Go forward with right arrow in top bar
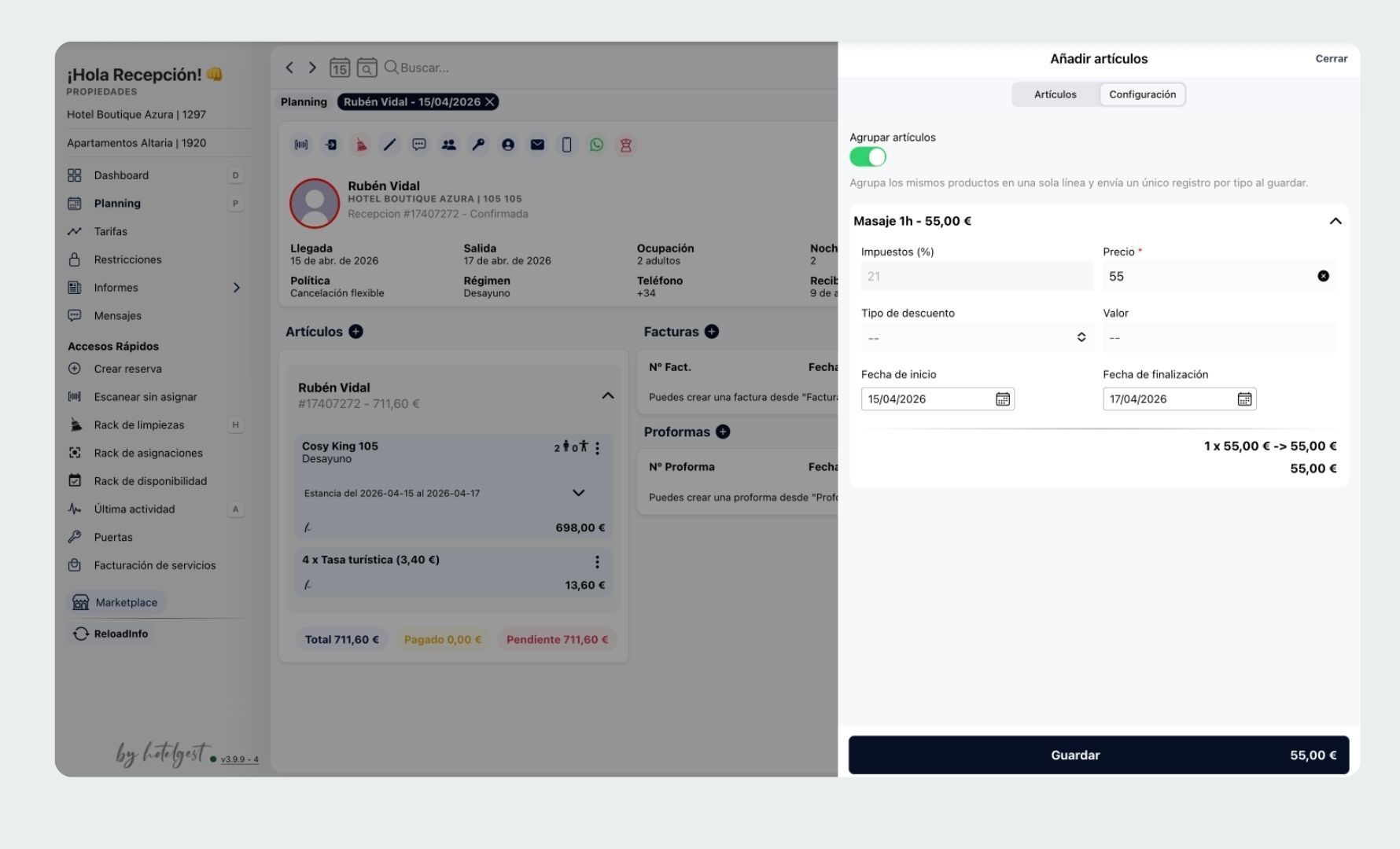Image resolution: width=1400 pixels, height=849 pixels. pyautogui.click(x=312, y=68)
